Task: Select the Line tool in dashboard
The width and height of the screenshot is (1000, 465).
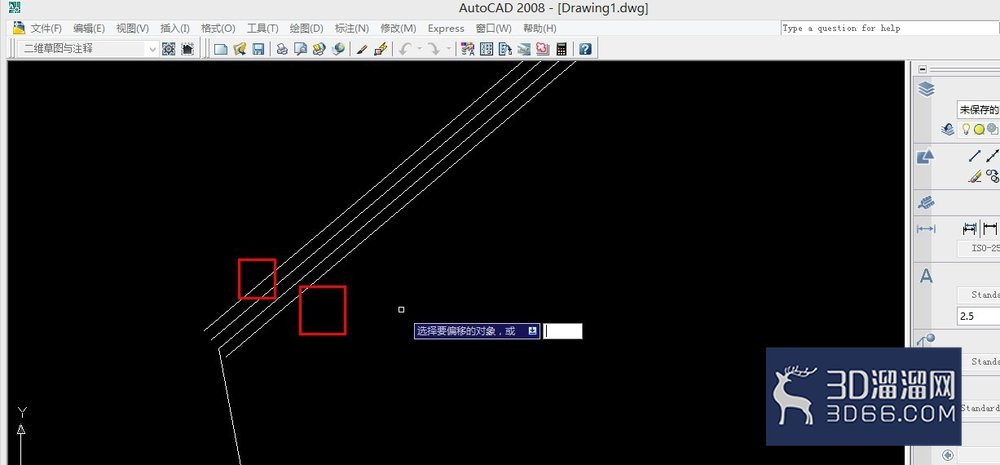Action: [x=974, y=155]
